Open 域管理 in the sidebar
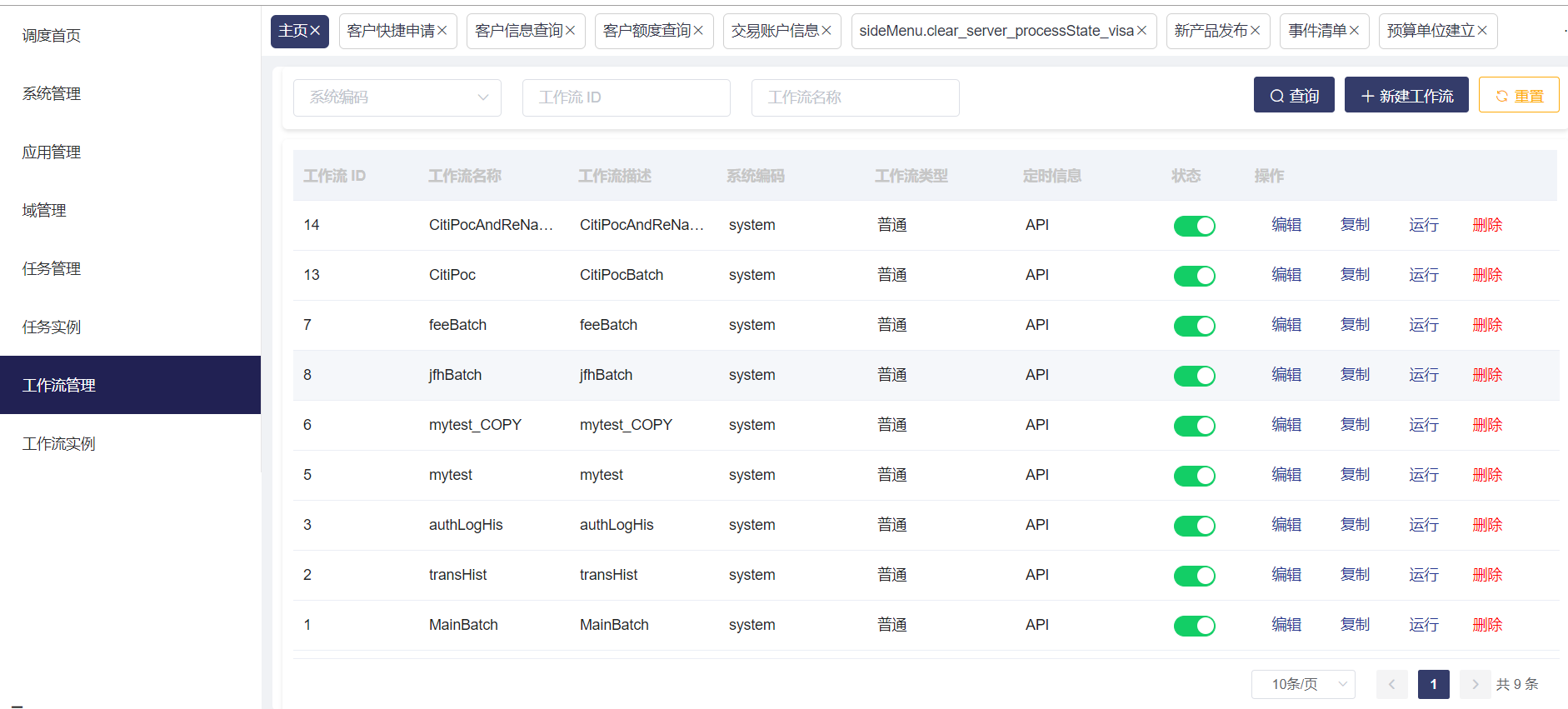 pos(130,210)
